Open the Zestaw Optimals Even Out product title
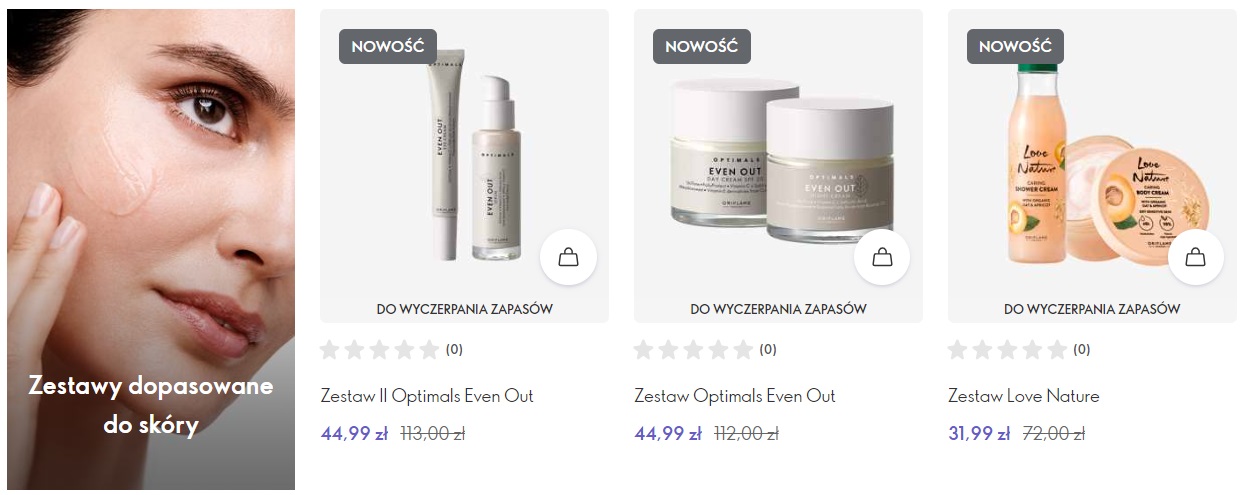This screenshot has height=495, width=1247. [735, 396]
